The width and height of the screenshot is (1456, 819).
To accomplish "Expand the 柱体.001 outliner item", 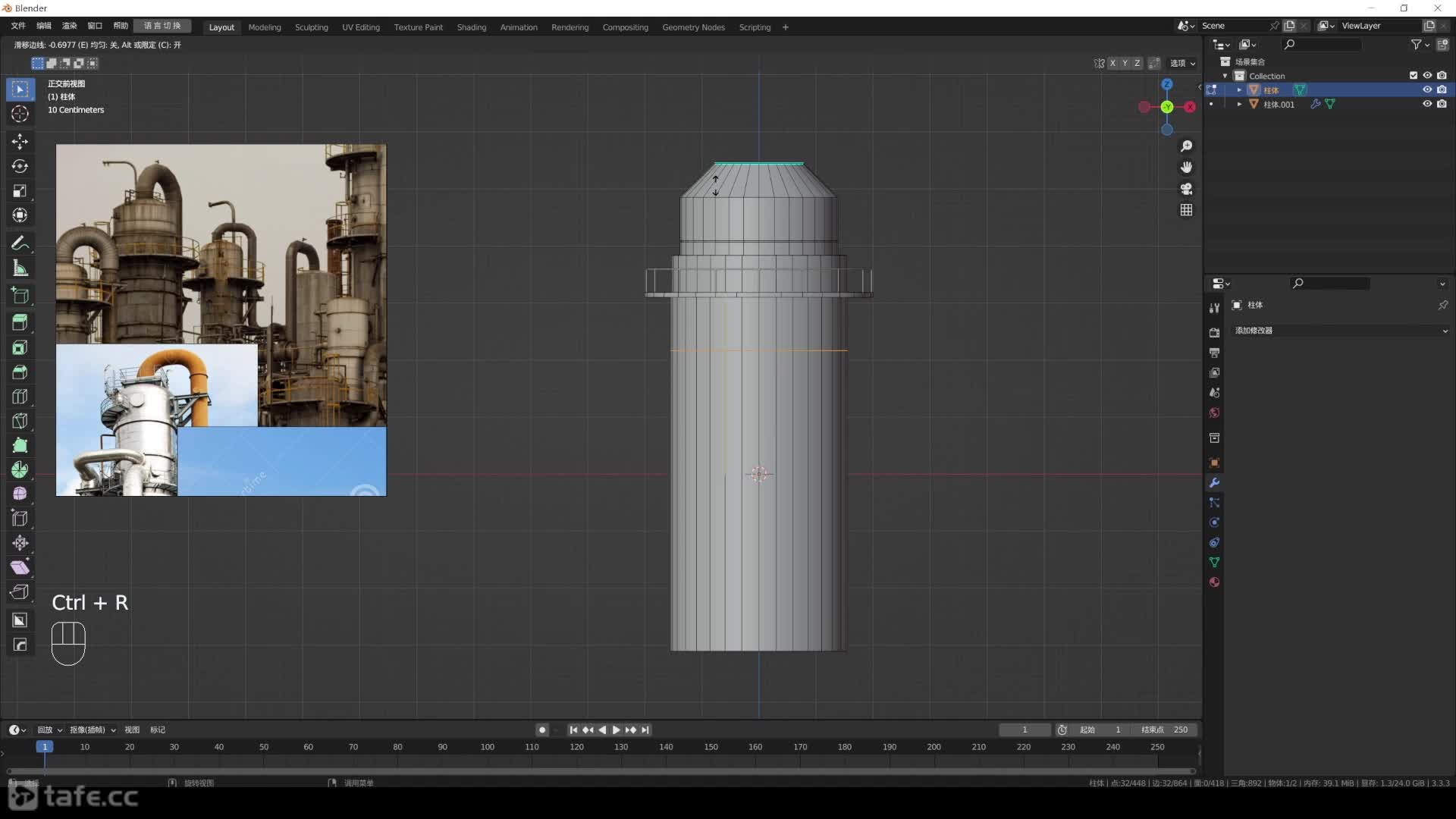I will [1239, 104].
